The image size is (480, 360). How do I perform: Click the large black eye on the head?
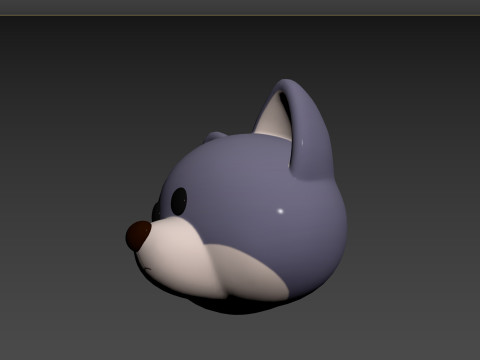click(179, 201)
